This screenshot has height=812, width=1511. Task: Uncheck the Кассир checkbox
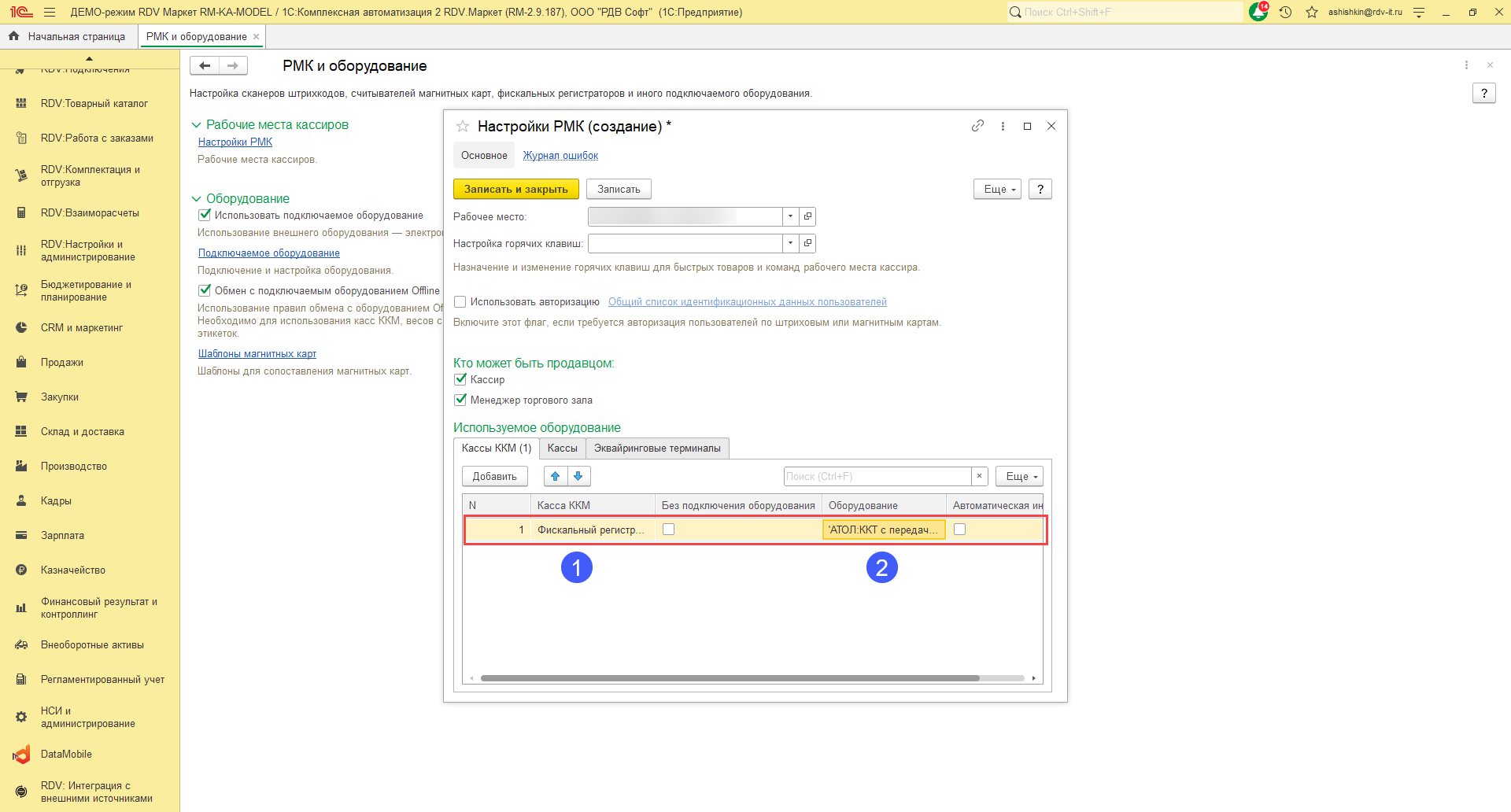(461, 379)
